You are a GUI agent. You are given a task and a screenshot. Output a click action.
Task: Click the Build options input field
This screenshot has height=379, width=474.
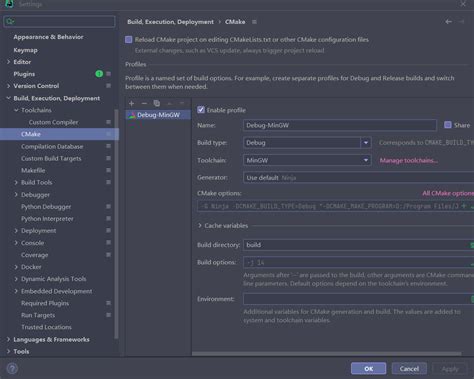coord(359,263)
